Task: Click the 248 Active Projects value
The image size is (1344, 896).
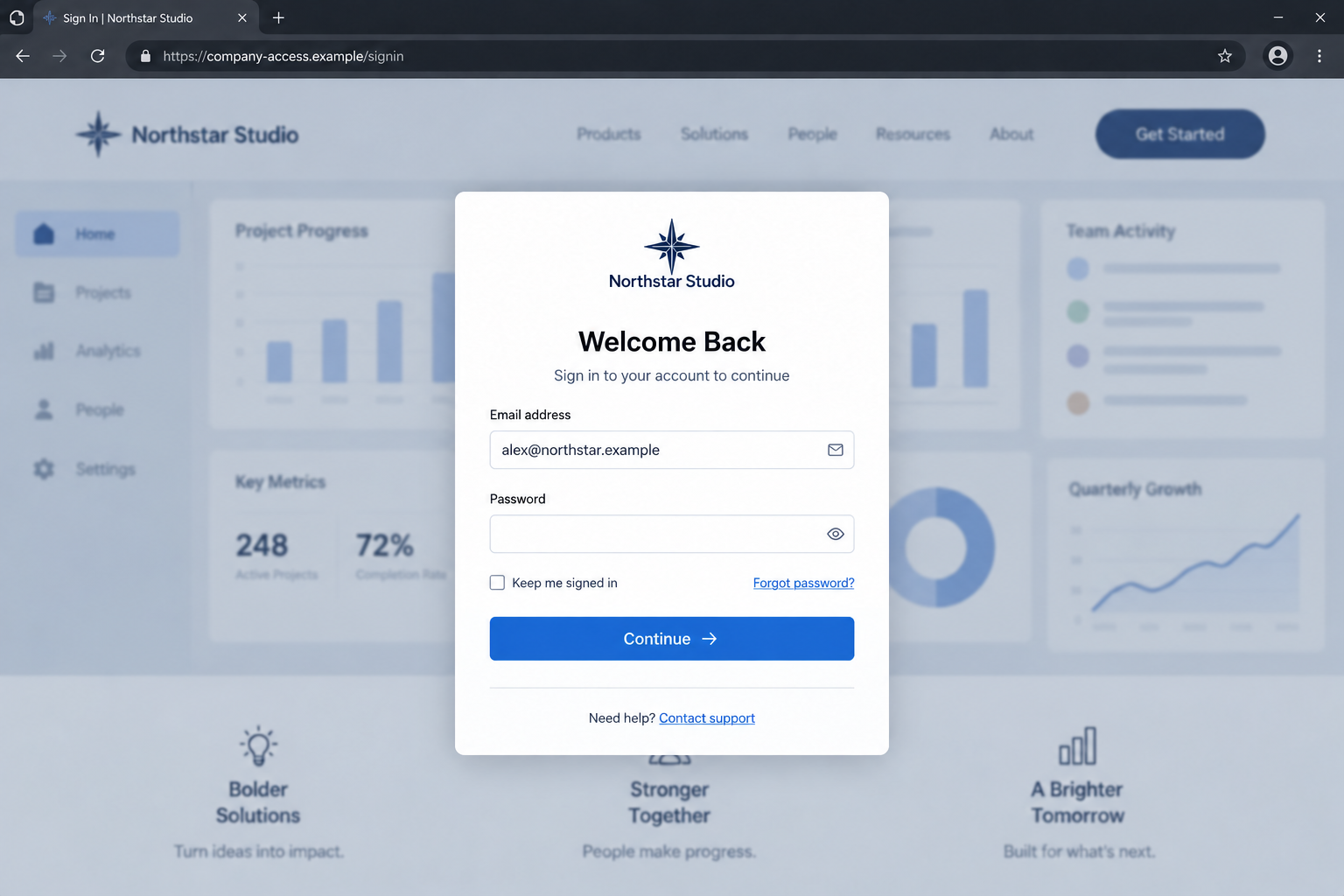Action: point(262,545)
